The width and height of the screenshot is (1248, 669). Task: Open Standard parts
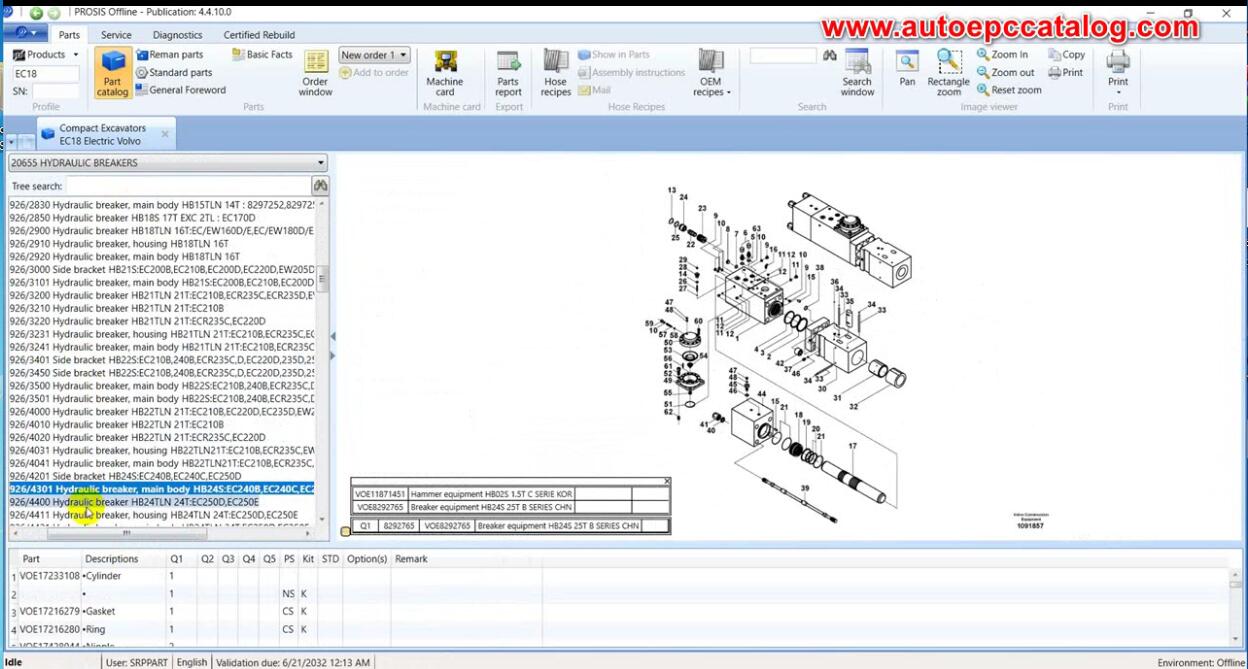pos(173,72)
